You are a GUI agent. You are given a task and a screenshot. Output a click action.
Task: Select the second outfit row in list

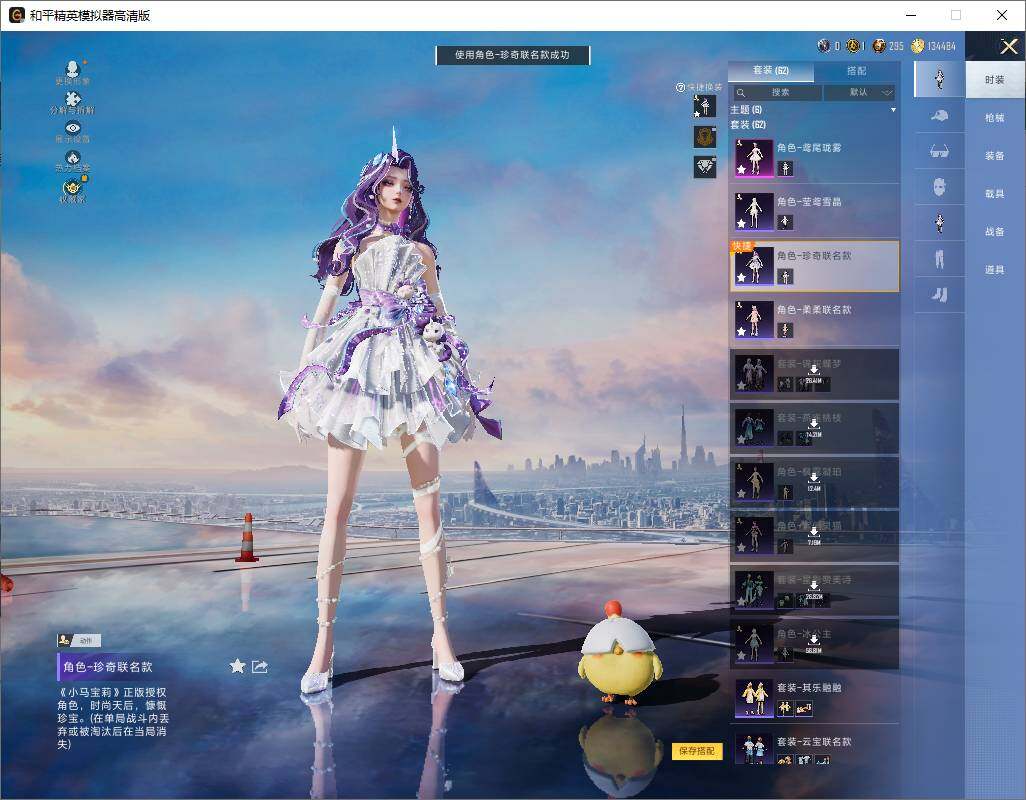pyautogui.click(x=815, y=211)
